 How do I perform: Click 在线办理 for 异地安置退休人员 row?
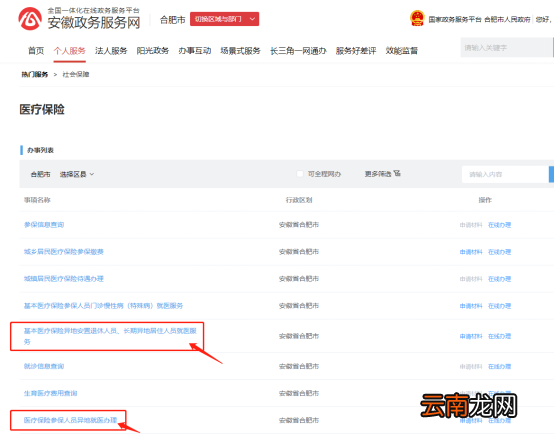pos(499,336)
